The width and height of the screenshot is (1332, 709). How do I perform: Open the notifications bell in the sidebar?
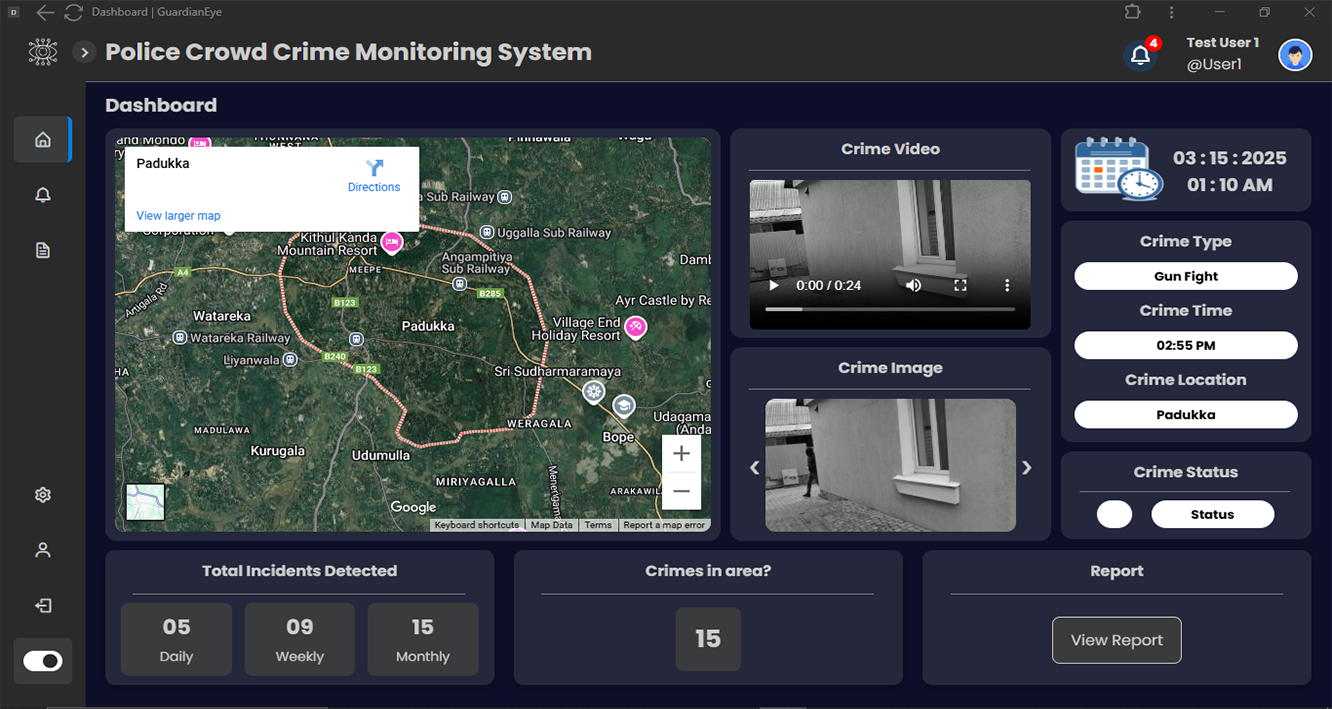(42, 194)
